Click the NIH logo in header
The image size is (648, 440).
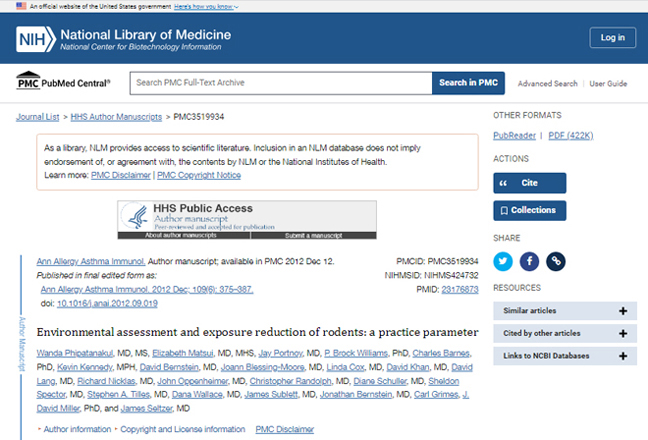[36, 39]
